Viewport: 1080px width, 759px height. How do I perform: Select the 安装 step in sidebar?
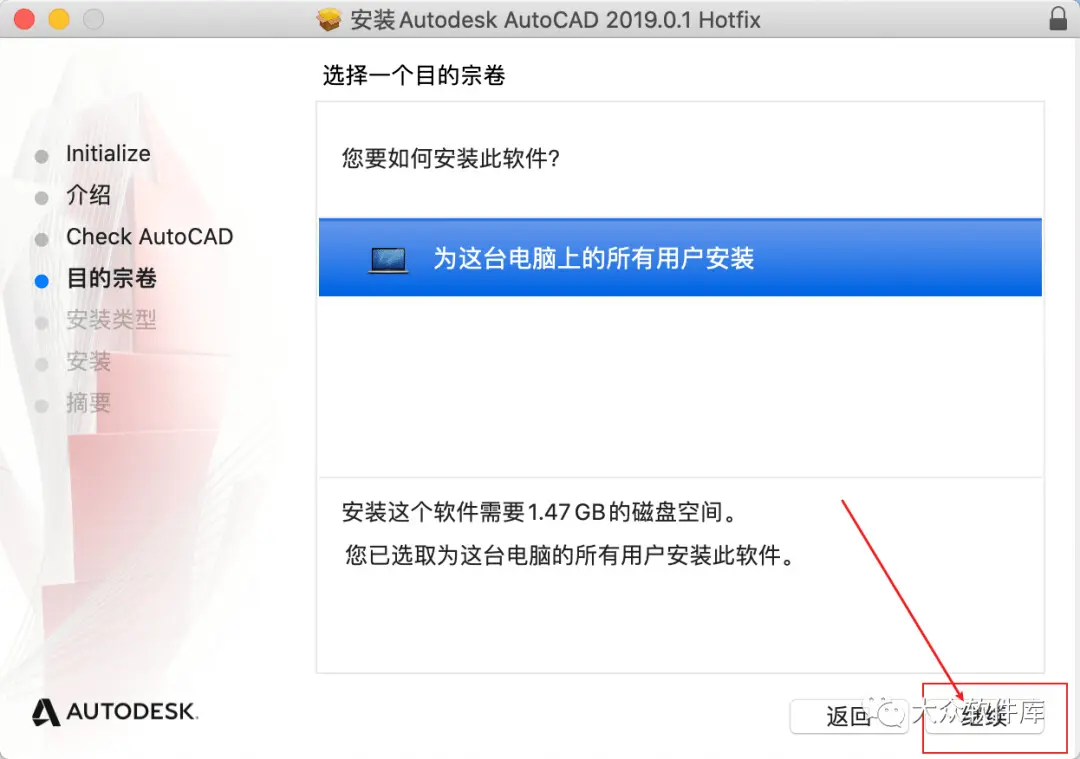(x=88, y=361)
